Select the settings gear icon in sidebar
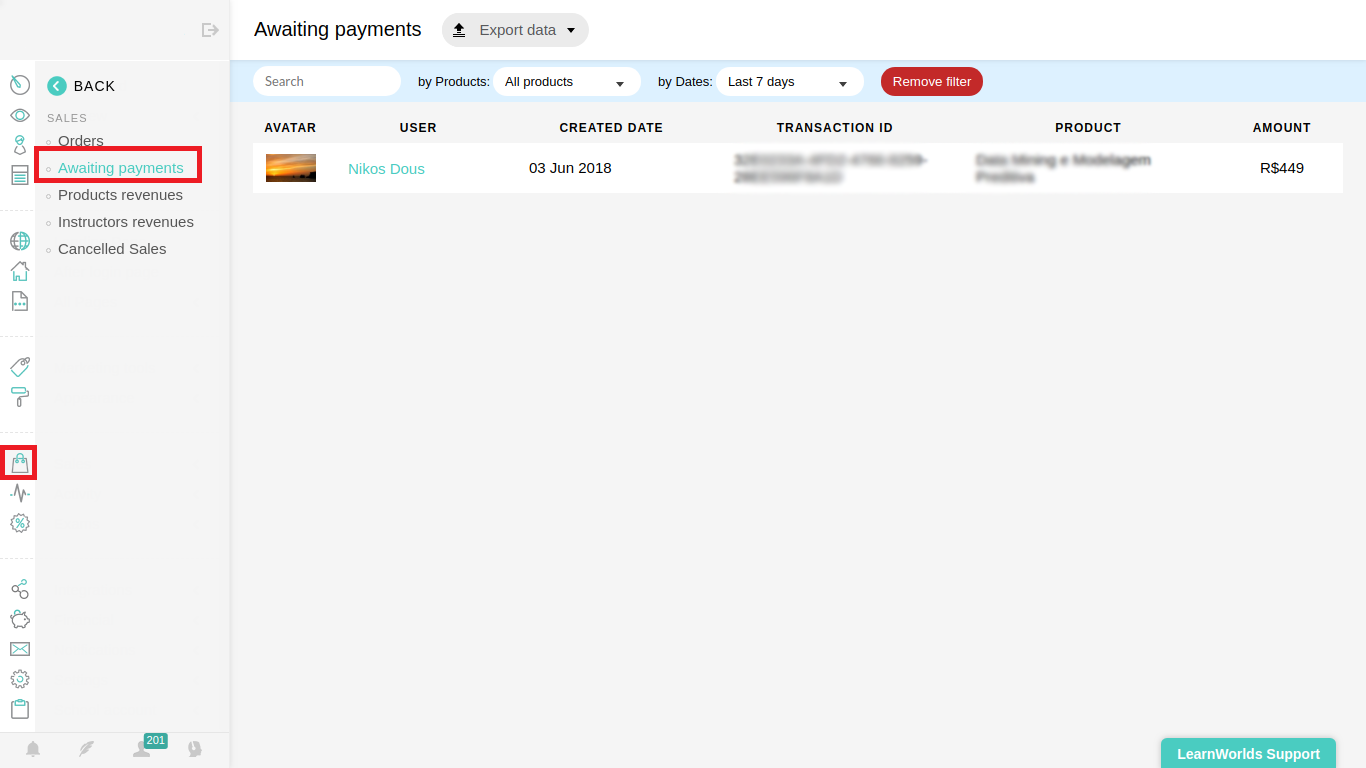Image resolution: width=1366 pixels, height=768 pixels. (19, 678)
